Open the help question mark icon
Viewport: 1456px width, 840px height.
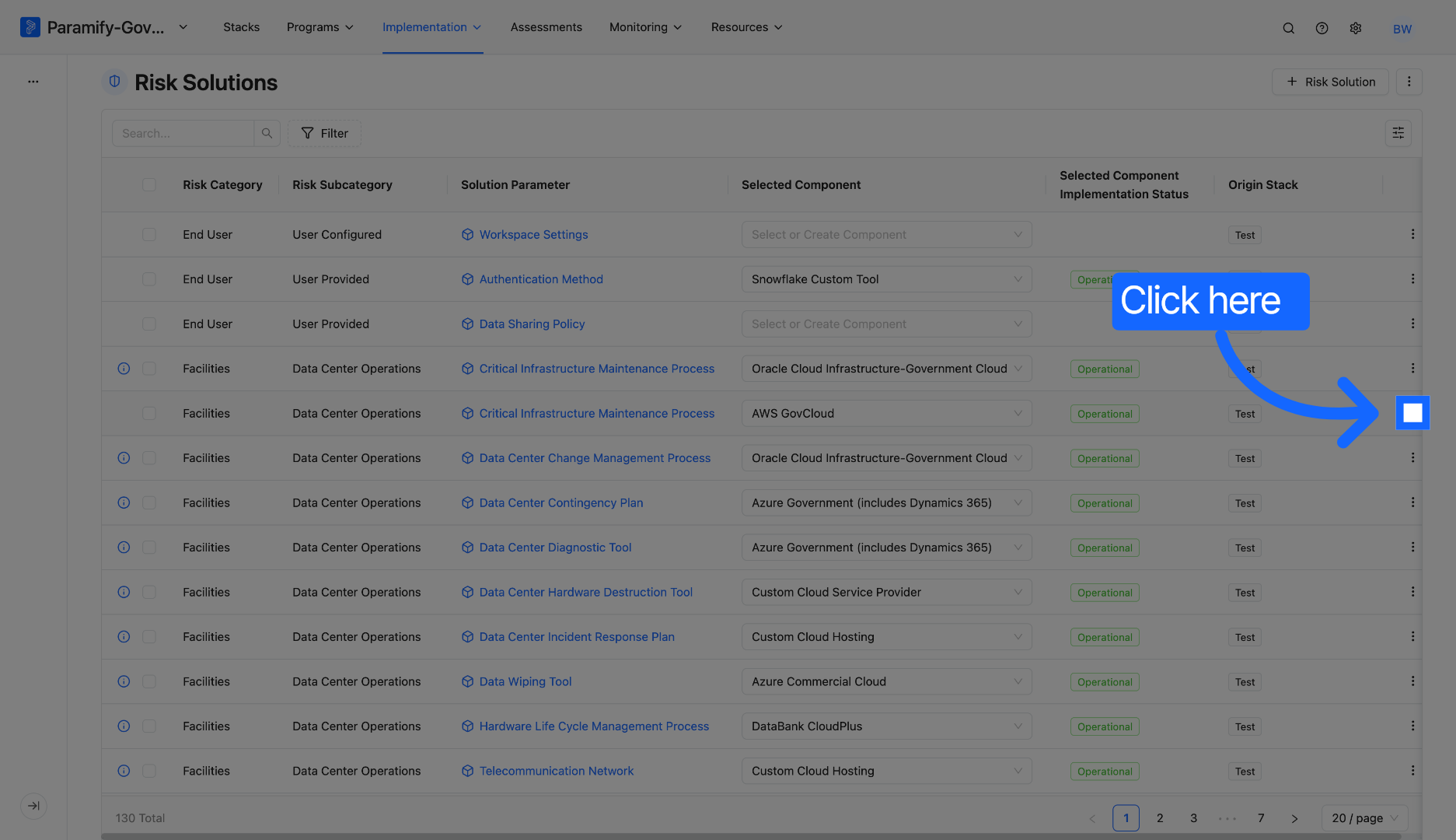pos(1322,28)
